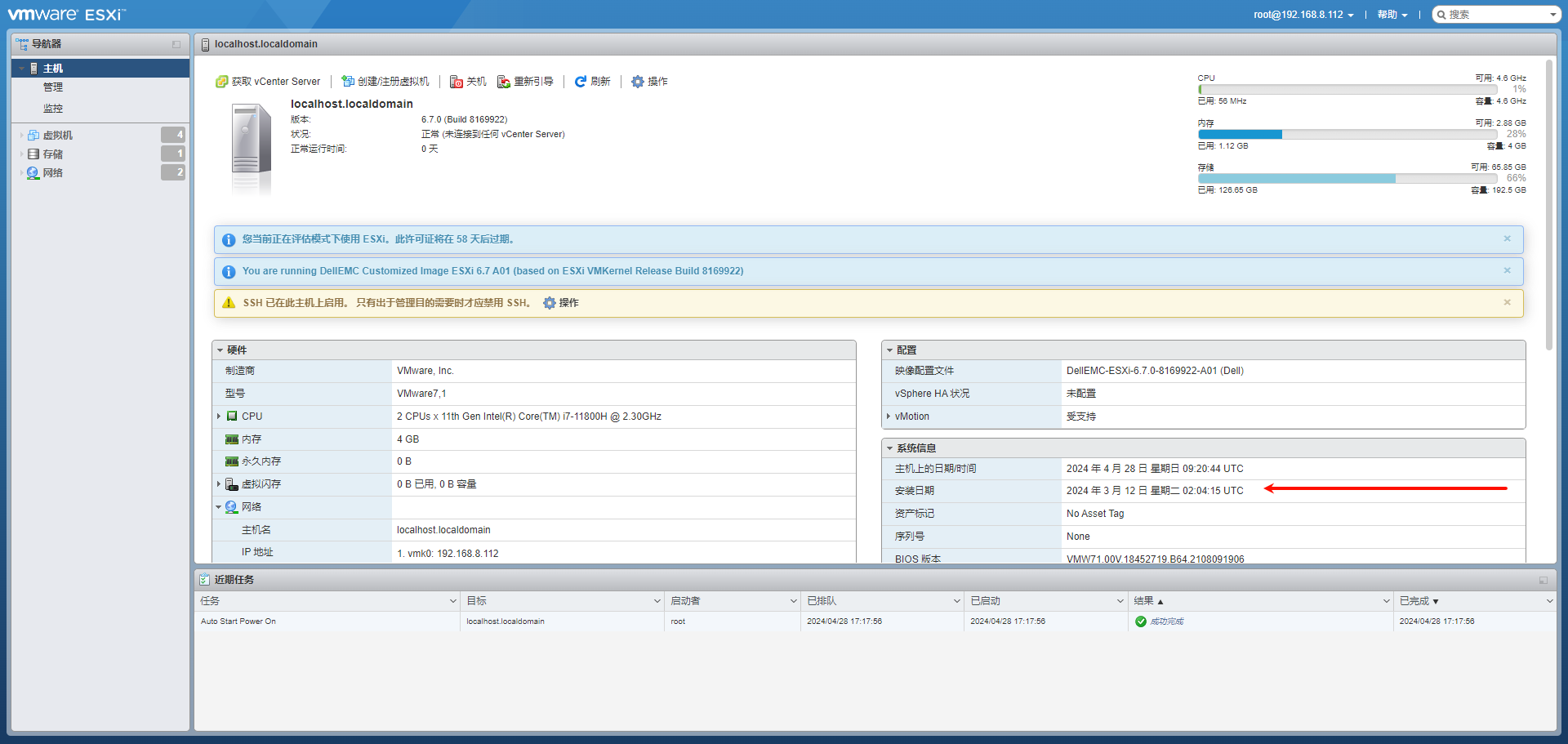Sort tasks by 已排队 column
1568x744 pixels.
(822, 601)
